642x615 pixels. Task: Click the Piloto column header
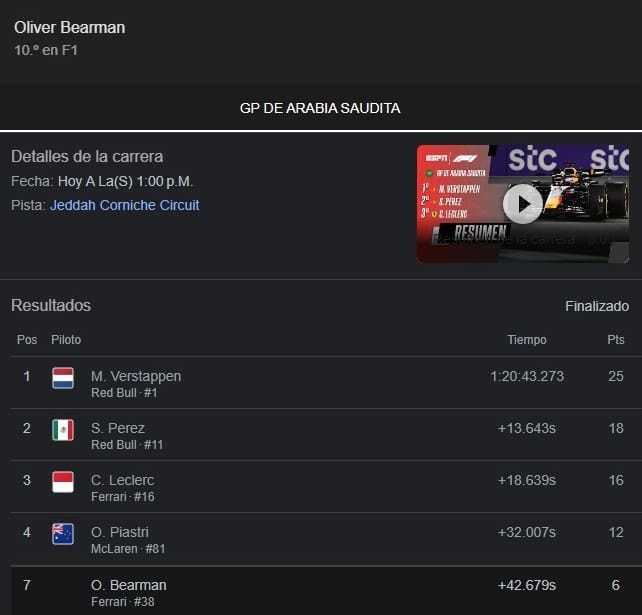[x=66, y=340]
